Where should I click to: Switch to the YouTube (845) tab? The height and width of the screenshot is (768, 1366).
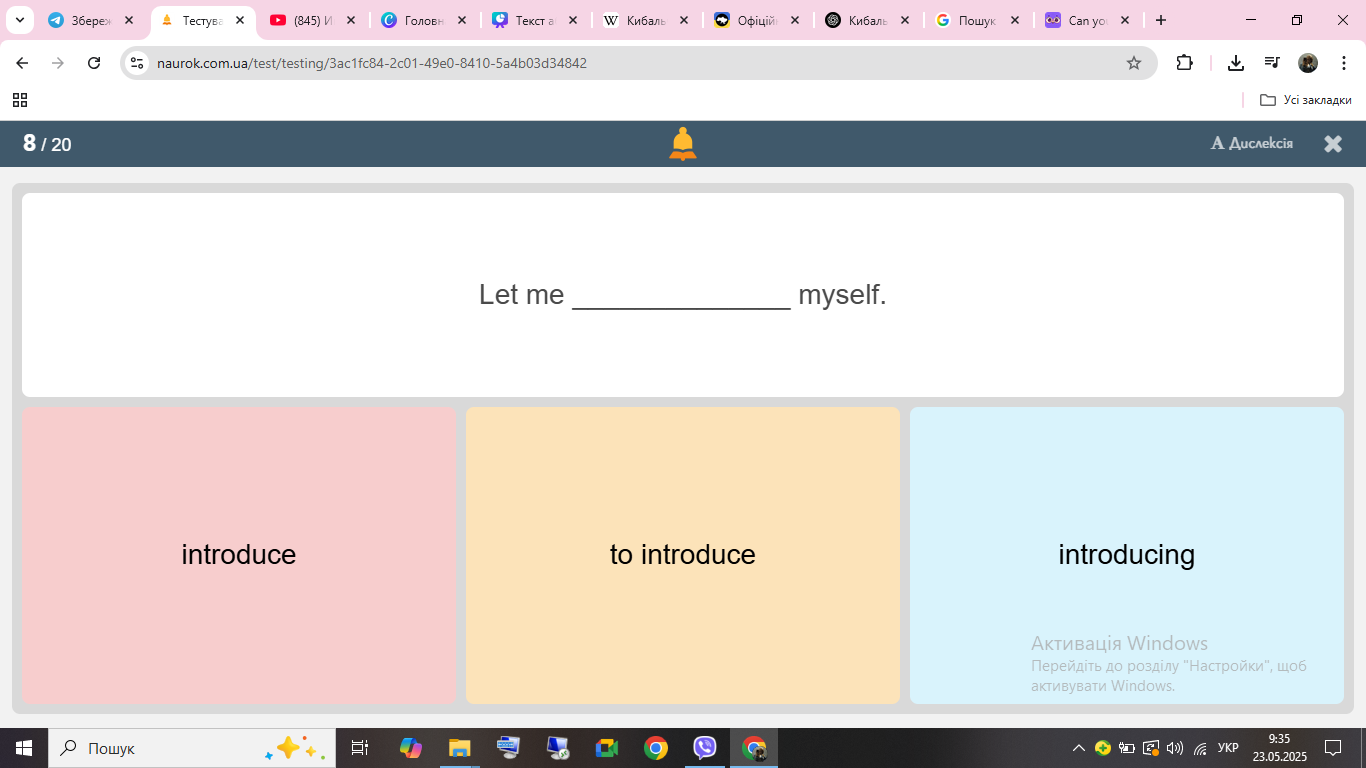click(x=305, y=19)
